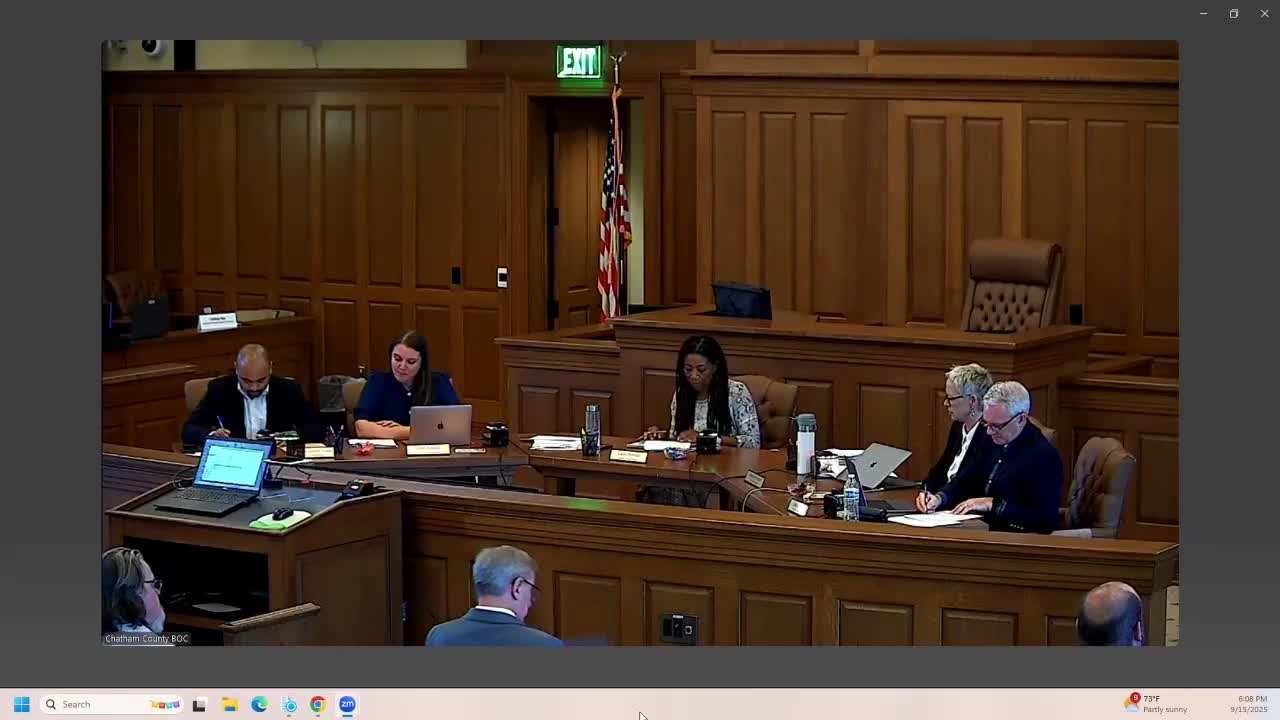
Task: Click the Chatham County BOC name label
Action: tap(147, 638)
